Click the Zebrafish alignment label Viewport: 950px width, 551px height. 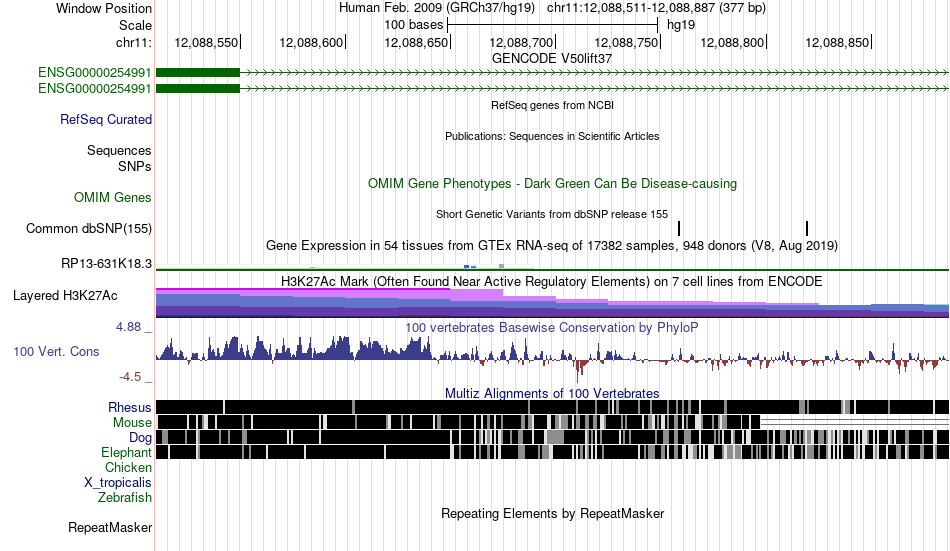(125, 497)
